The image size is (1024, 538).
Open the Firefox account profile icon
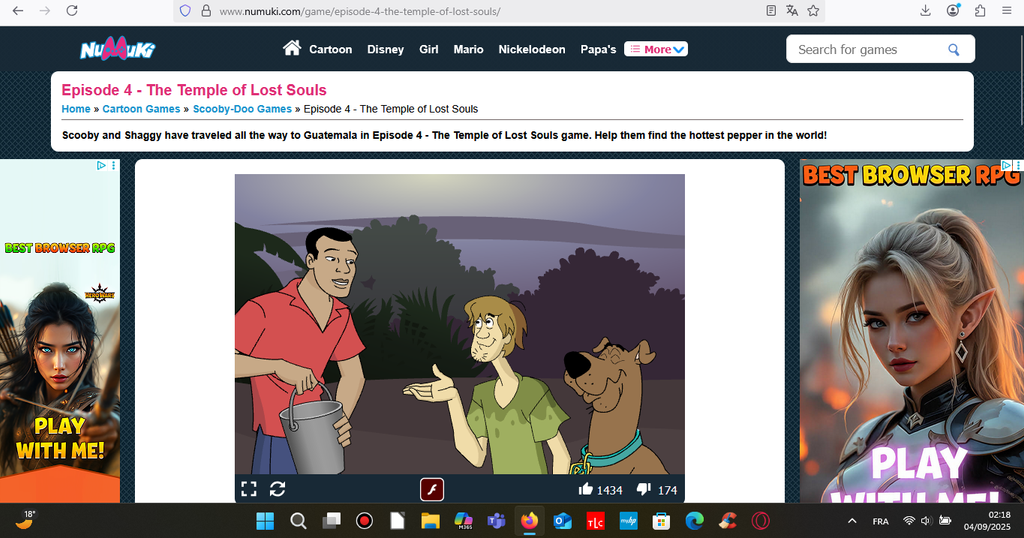(953, 10)
